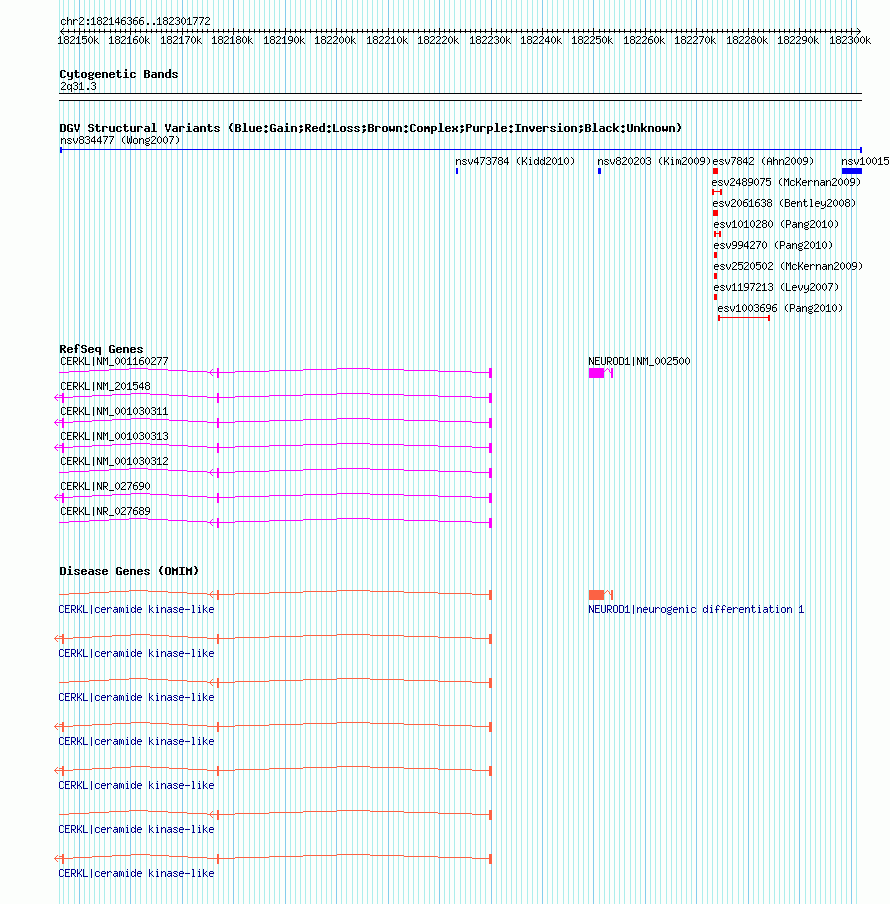Click the 182250k ruler tick label
The width and height of the screenshot is (890, 904).
coord(592,40)
